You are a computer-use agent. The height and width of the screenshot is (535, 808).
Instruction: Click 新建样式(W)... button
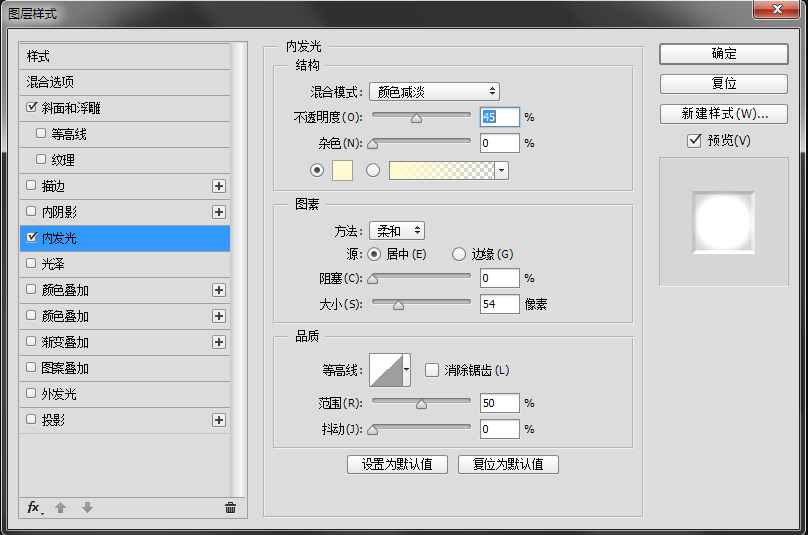pyautogui.click(x=723, y=114)
